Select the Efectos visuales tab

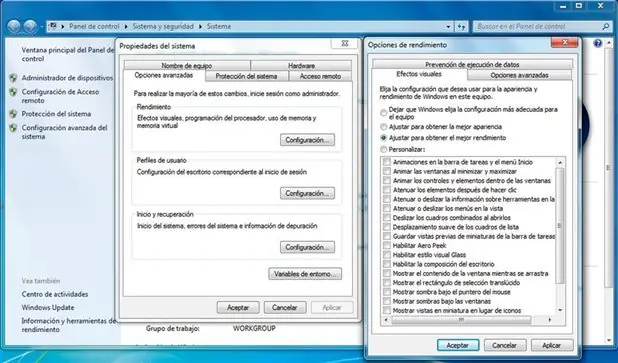[419, 74]
